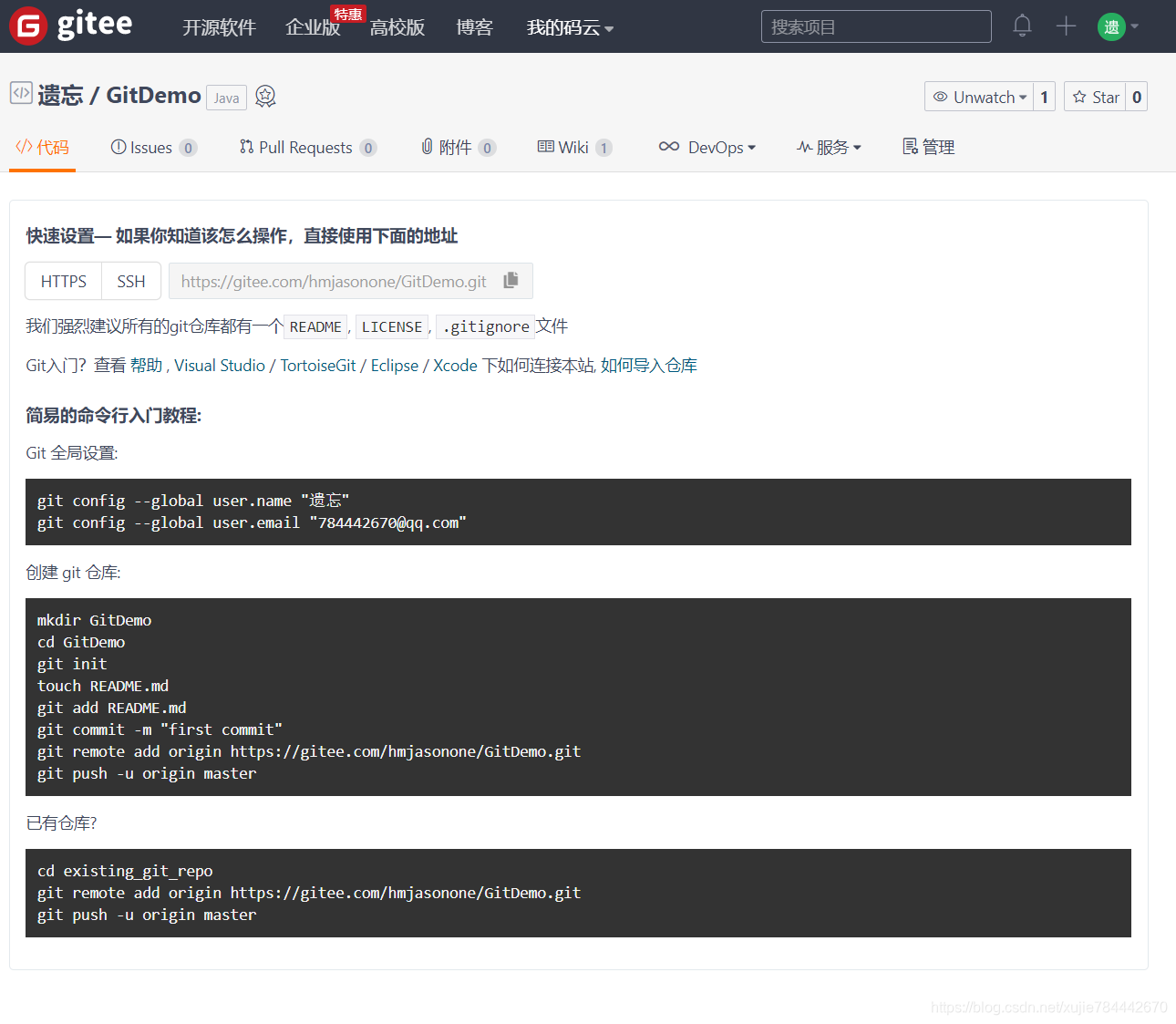Switch to the Wiki tab
The width and height of the screenshot is (1176, 1024).
[574, 147]
